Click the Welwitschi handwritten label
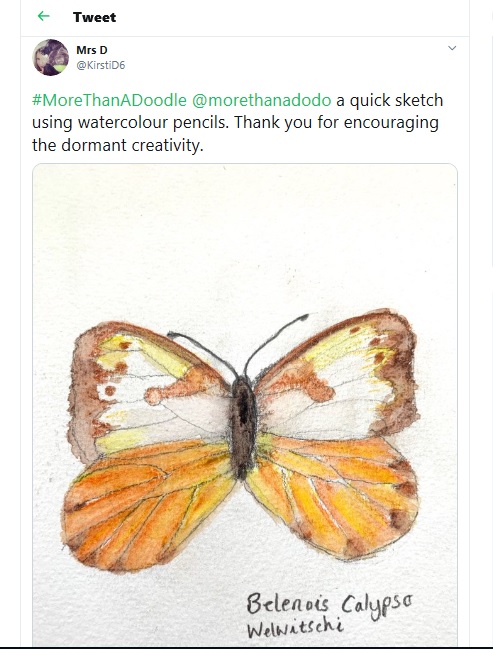The height and width of the screenshot is (649, 493). point(295,627)
